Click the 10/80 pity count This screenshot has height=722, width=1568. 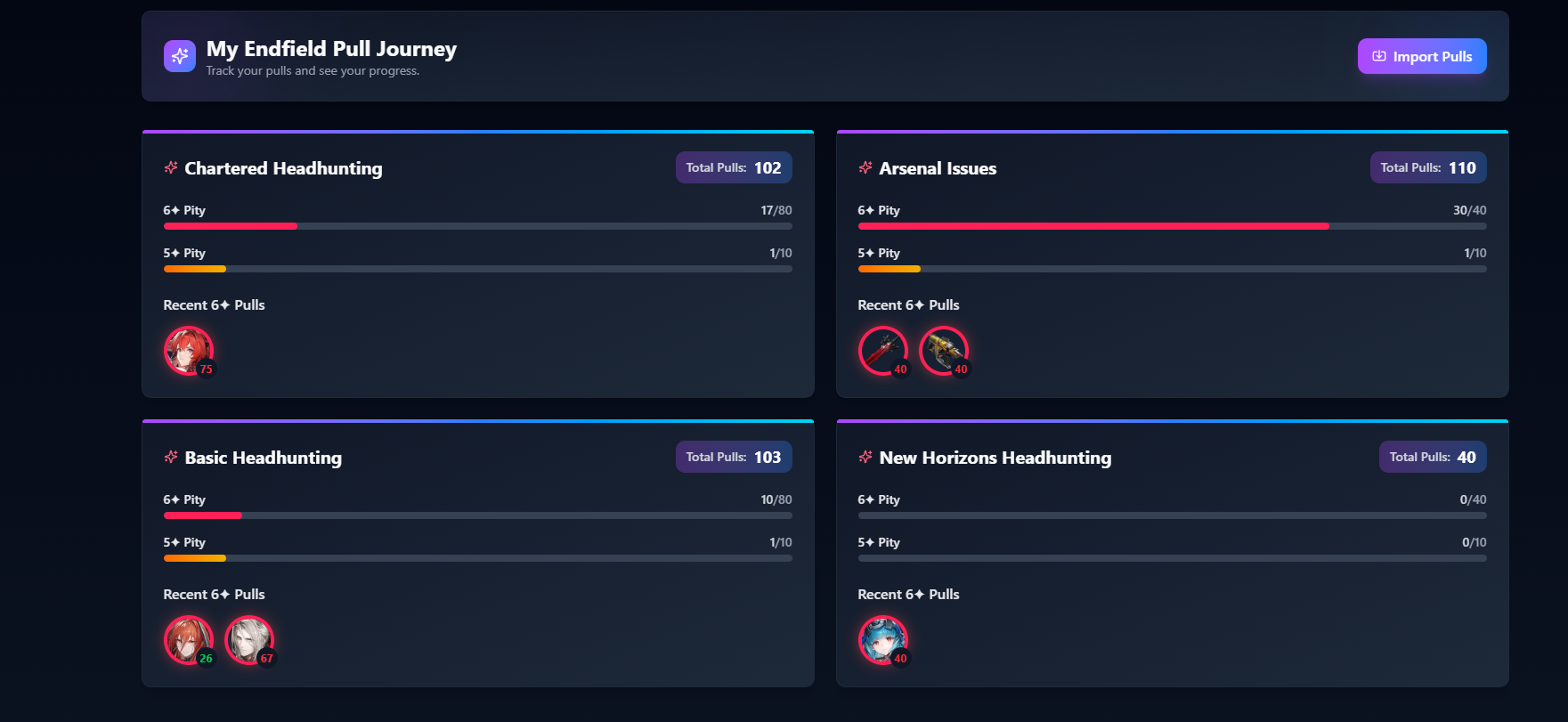coord(776,499)
